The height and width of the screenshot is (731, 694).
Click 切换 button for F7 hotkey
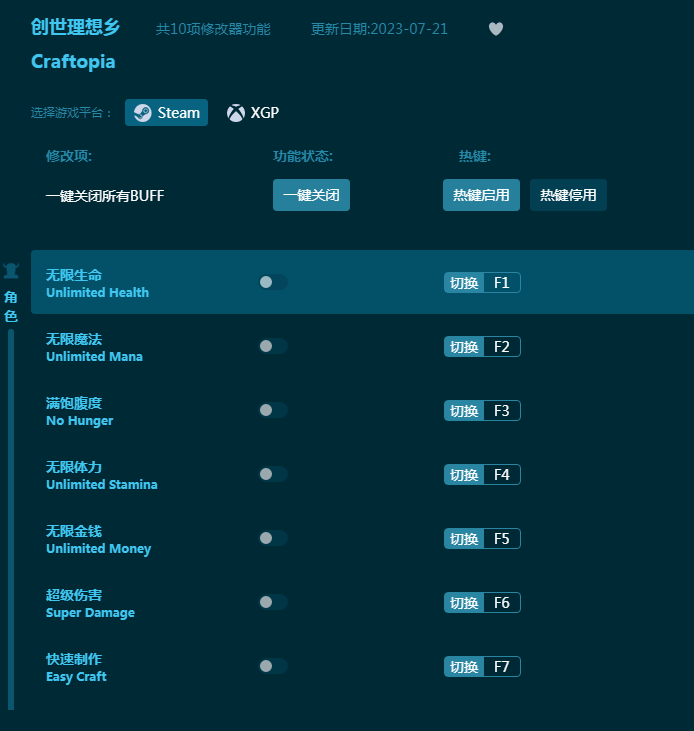point(464,667)
